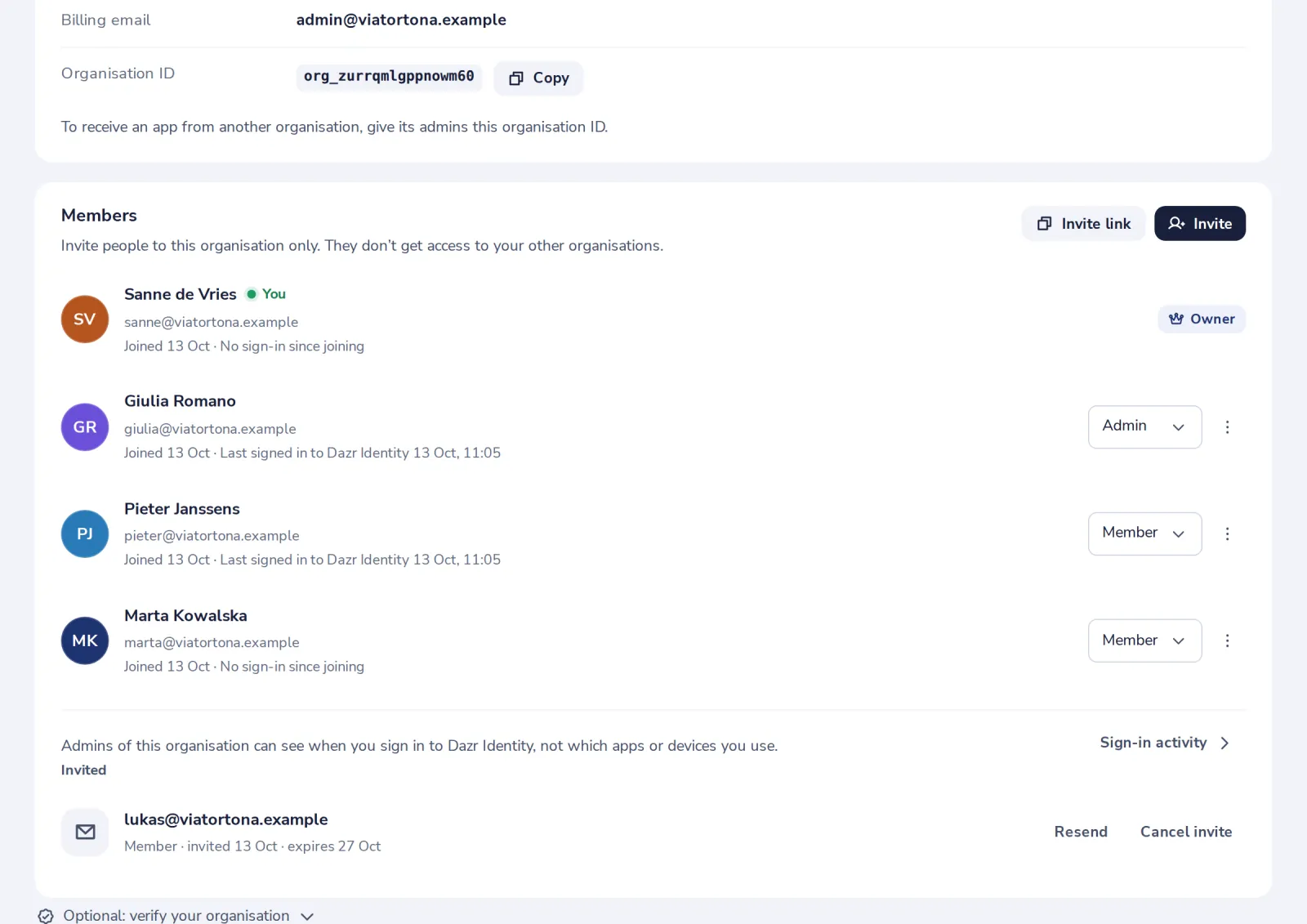1307x924 pixels.
Task: Click the email giulia@viatortona.example
Action: point(210,429)
